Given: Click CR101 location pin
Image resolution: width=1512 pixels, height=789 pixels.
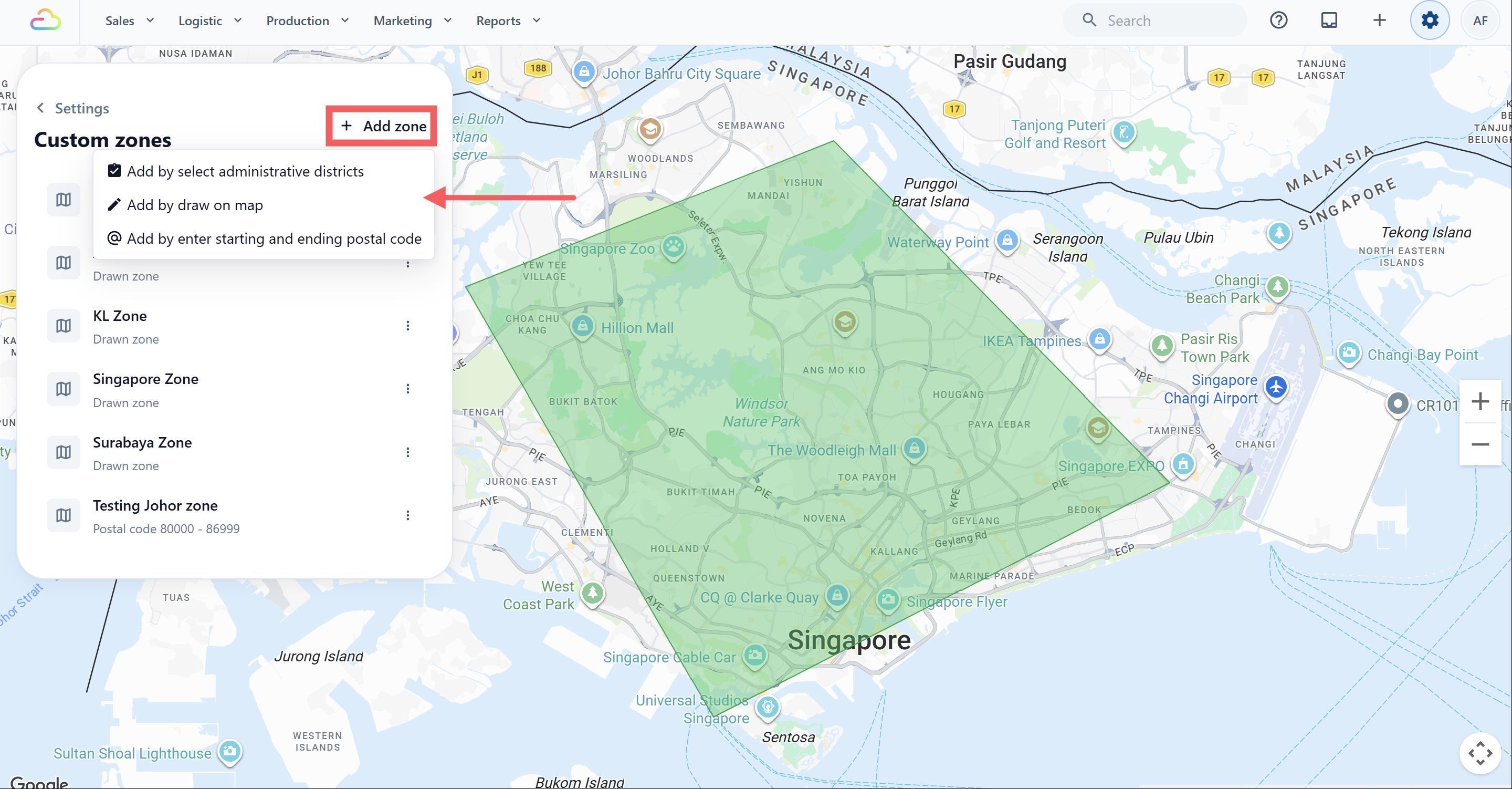Looking at the screenshot, I should [1398, 404].
